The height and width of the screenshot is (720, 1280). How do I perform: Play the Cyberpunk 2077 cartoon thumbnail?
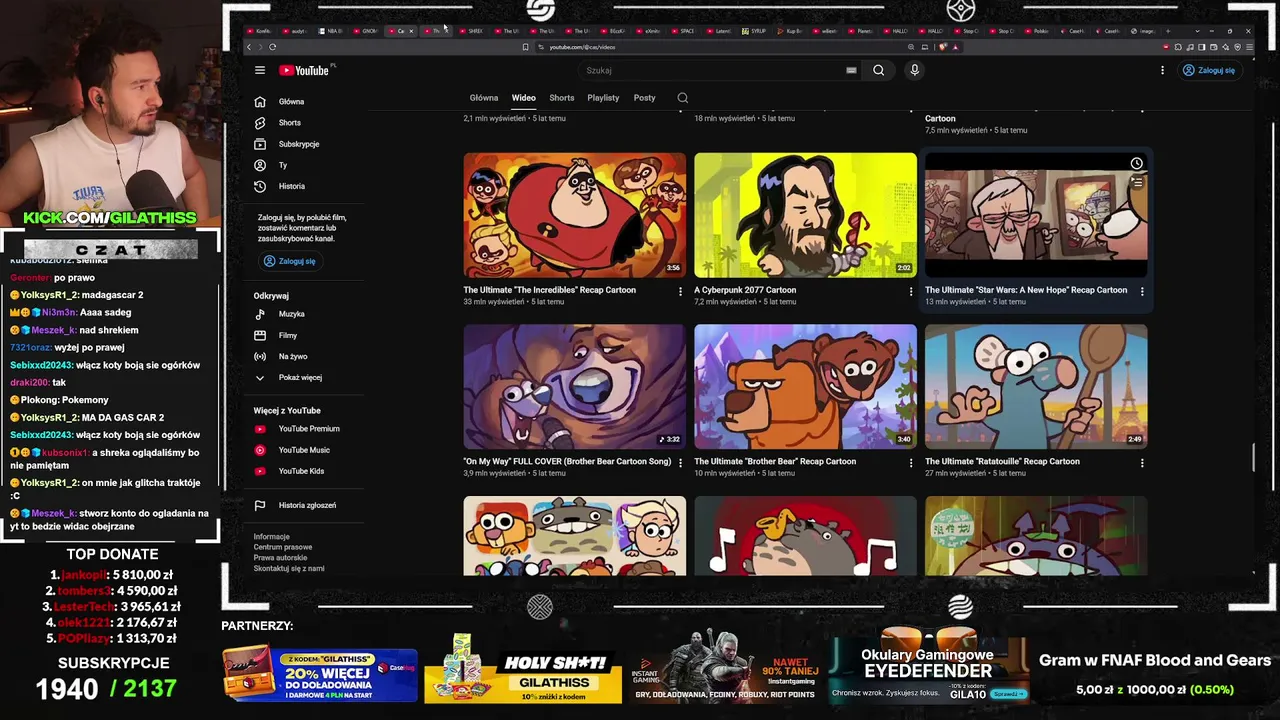coord(805,215)
